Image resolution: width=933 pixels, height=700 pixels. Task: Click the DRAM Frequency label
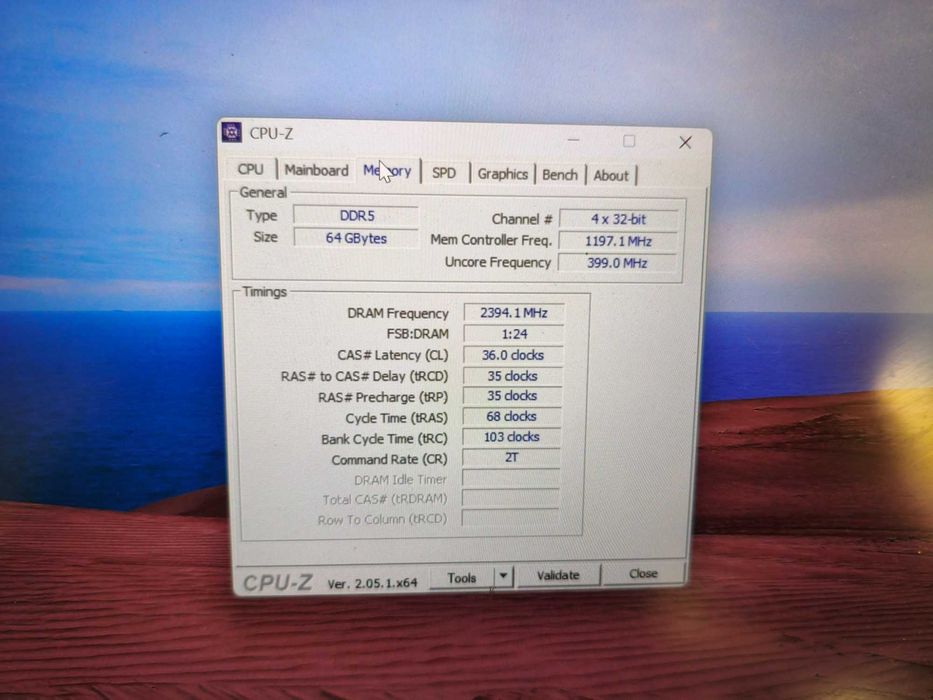pos(397,313)
